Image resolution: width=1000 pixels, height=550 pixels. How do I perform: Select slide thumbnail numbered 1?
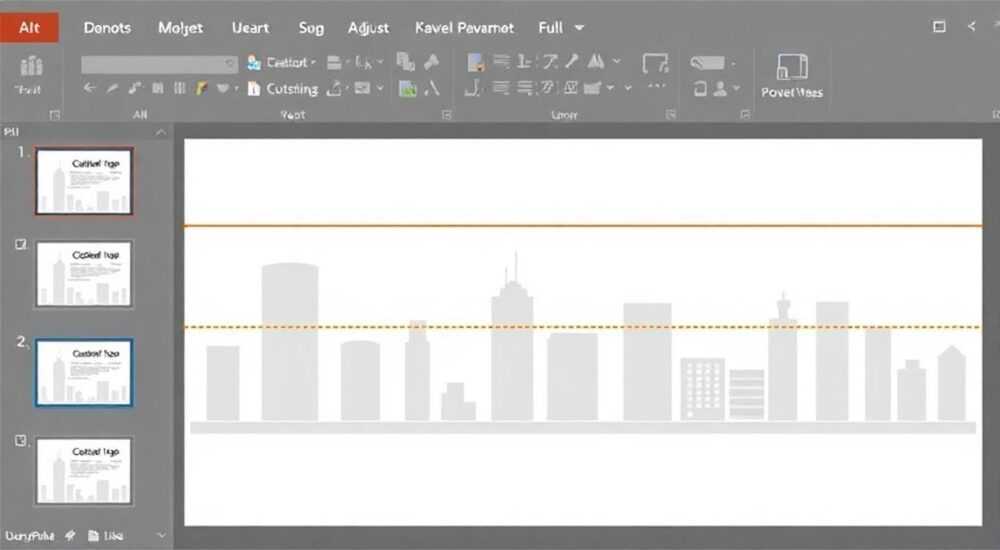(x=84, y=181)
